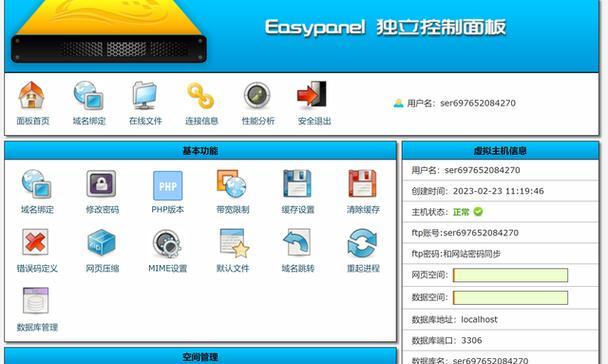Click the ftp密码:和网站密码同步 row
The height and width of the screenshot is (364, 608).
[500, 254]
